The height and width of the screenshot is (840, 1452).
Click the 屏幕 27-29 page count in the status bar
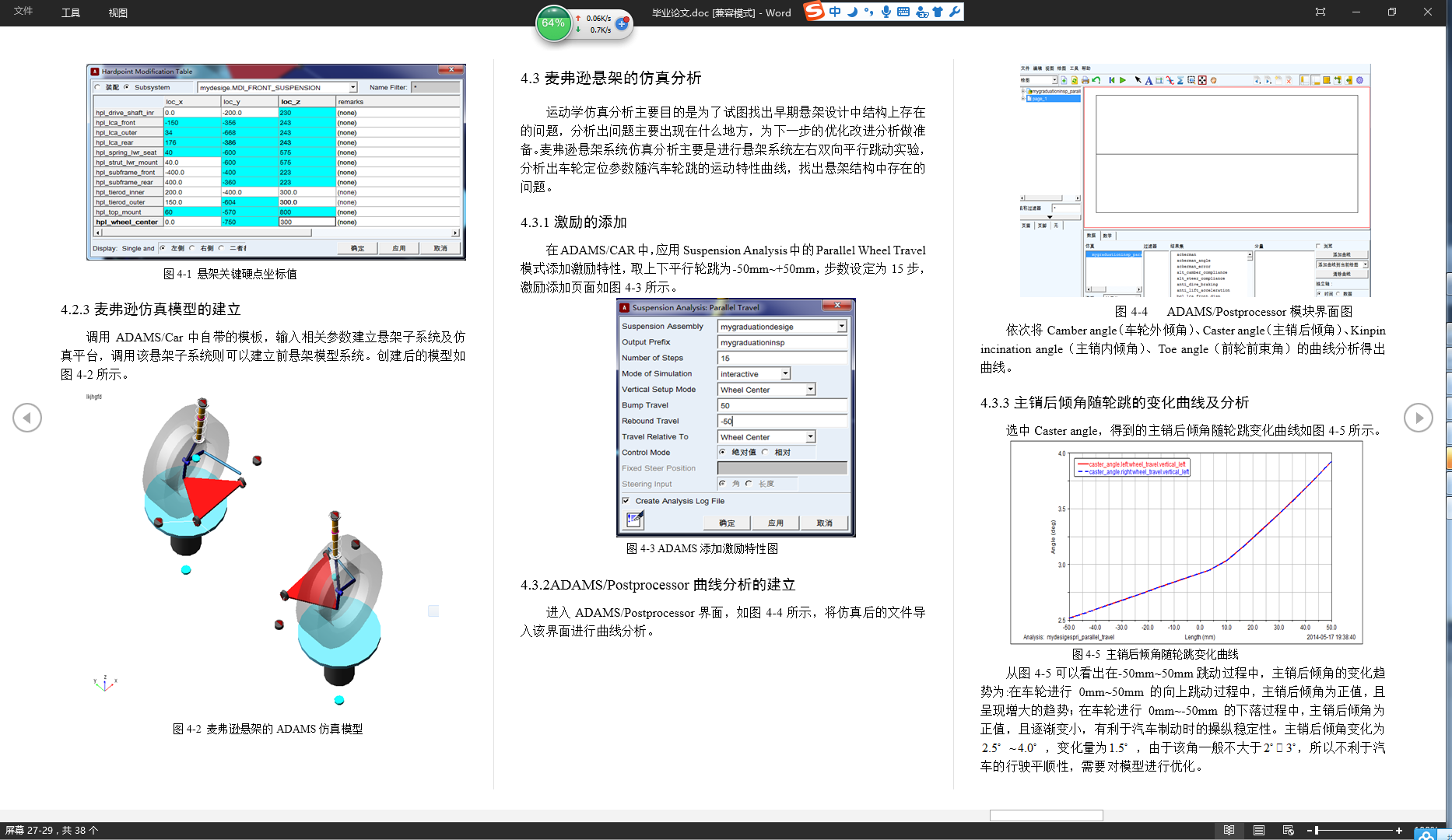52,831
